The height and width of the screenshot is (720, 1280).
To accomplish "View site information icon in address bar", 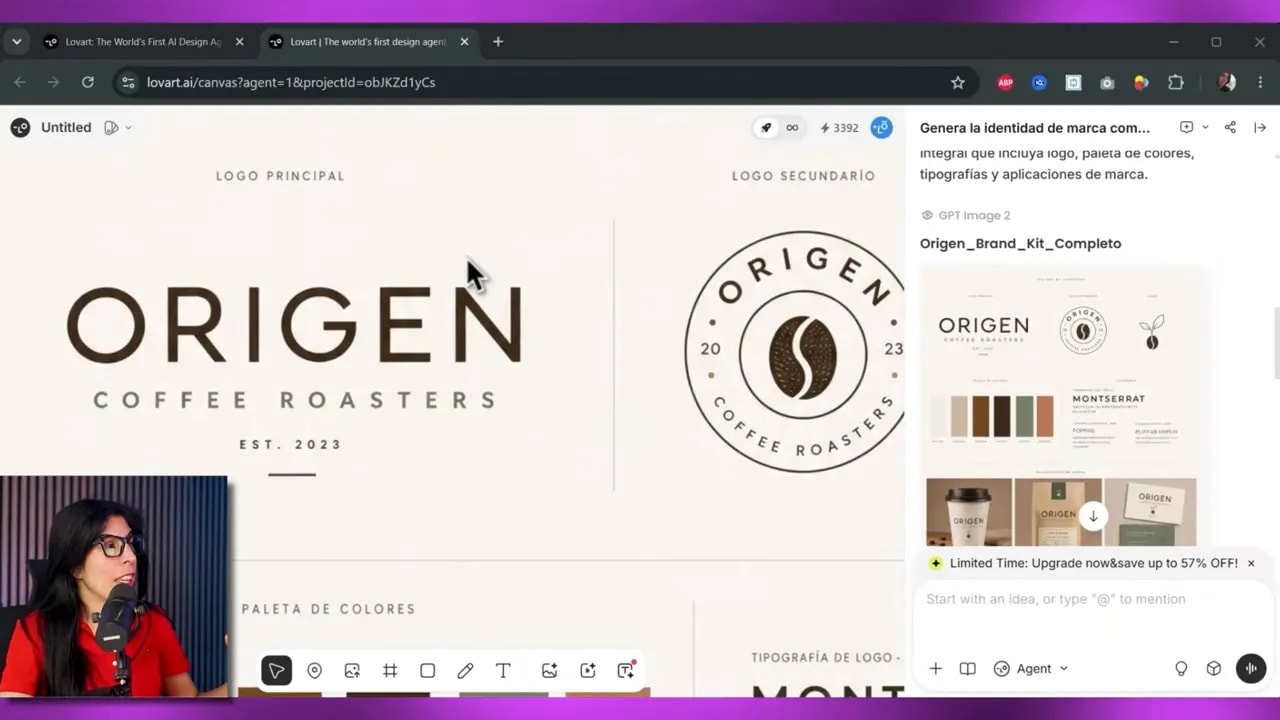I will 127,82.
